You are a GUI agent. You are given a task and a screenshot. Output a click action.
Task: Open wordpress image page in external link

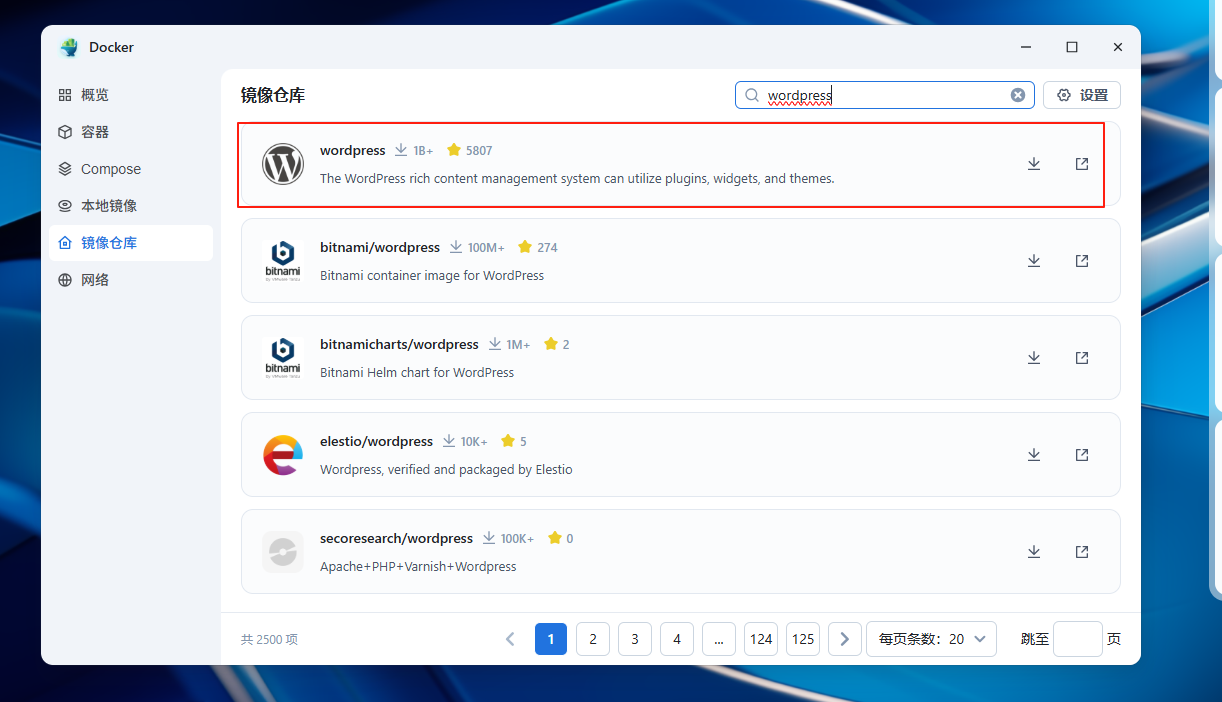[1082, 164]
